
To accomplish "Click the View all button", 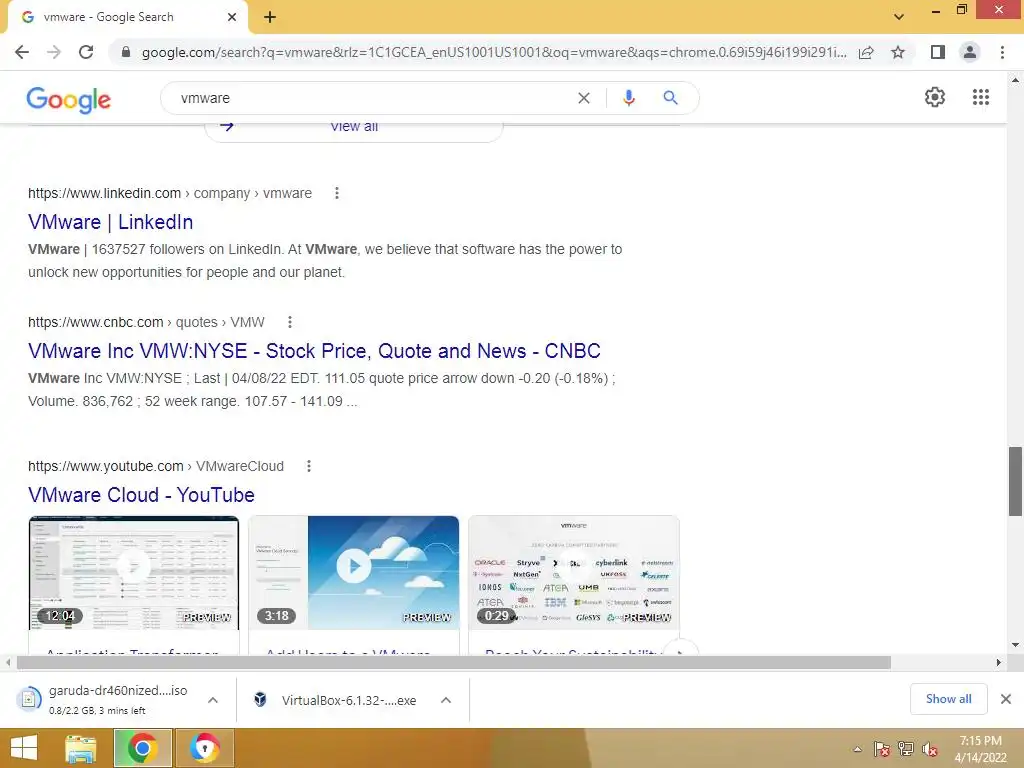I will pos(354,128).
